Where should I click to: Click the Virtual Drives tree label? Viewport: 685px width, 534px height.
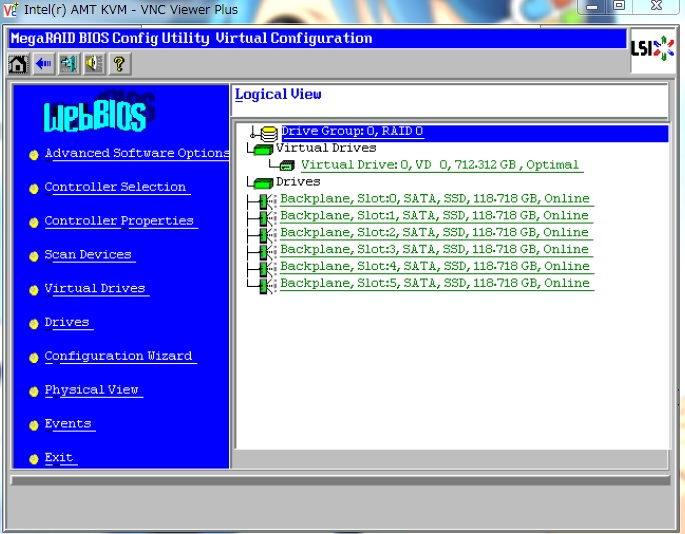(x=326, y=148)
